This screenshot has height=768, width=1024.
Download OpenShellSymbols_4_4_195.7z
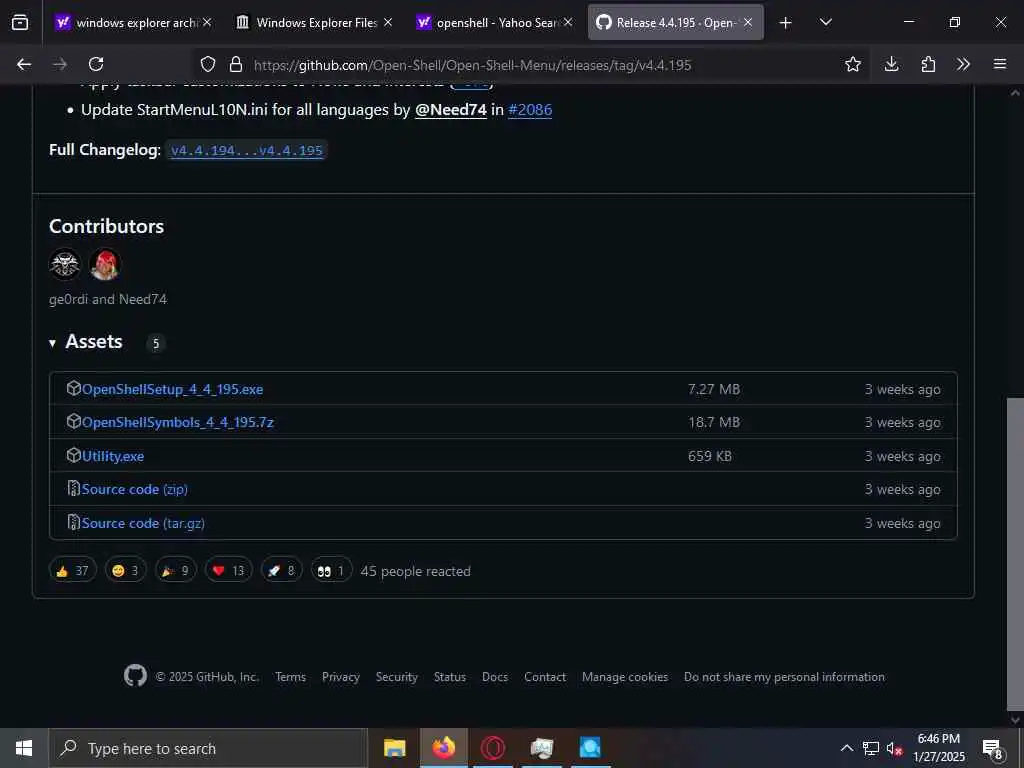point(178,423)
